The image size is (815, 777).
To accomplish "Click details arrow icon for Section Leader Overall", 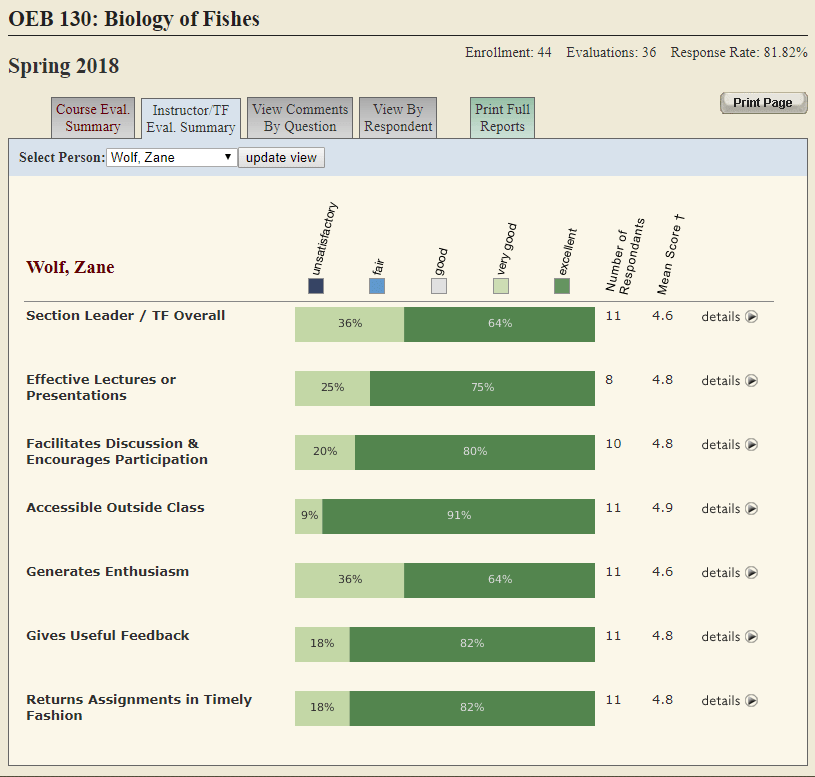I will 752,317.
